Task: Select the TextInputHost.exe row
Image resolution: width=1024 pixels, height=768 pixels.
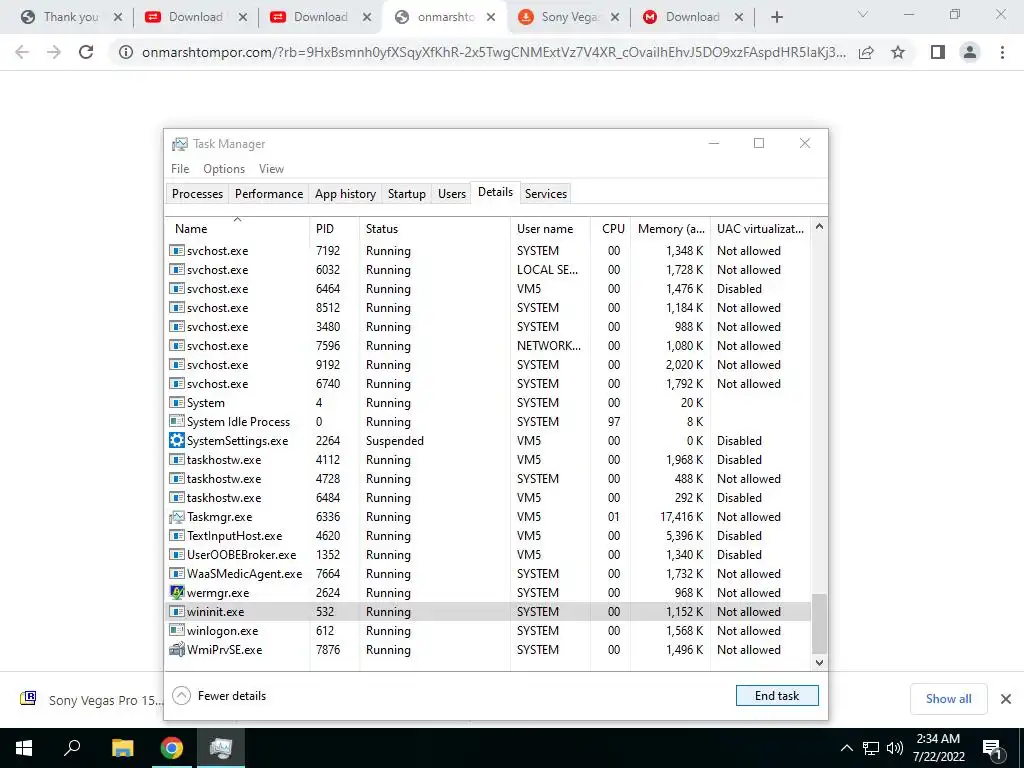Action: point(488,536)
